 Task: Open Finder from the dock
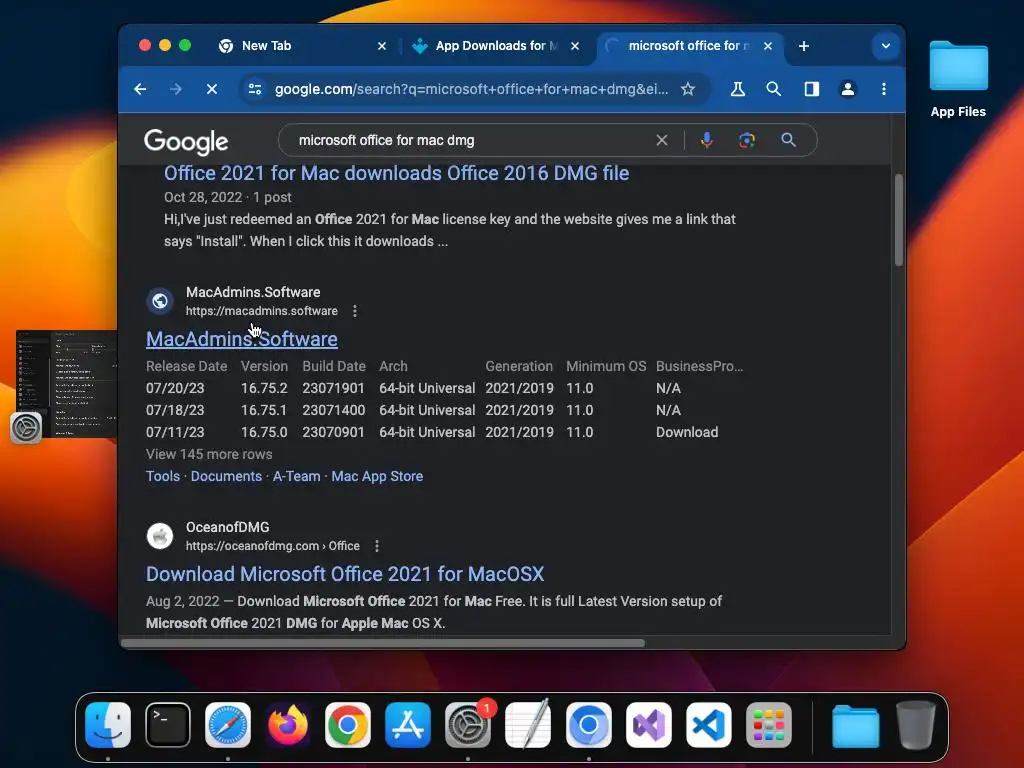(x=108, y=725)
